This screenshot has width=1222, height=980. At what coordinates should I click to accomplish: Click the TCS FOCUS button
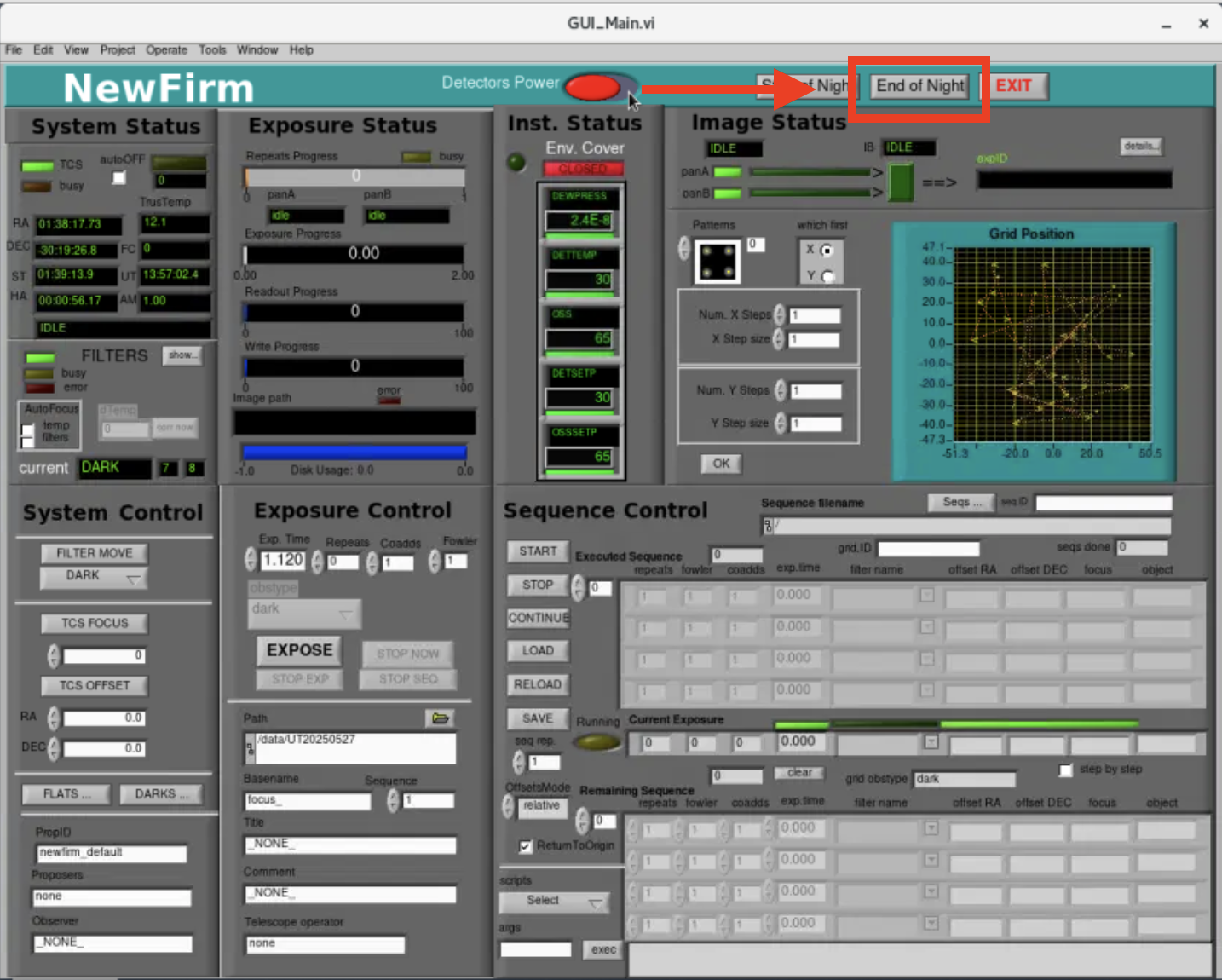click(x=95, y=624)
